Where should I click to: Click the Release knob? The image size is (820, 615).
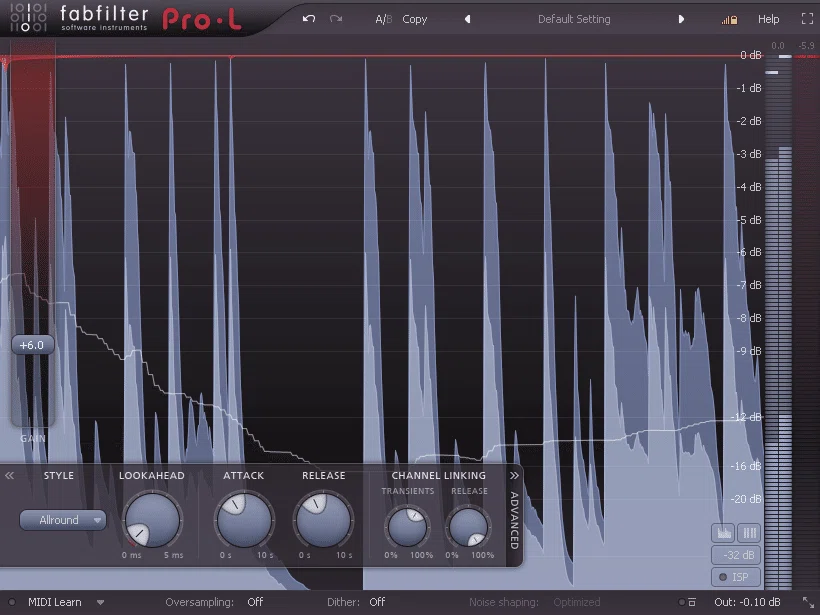pyautogui.click(x=323, y=520)
